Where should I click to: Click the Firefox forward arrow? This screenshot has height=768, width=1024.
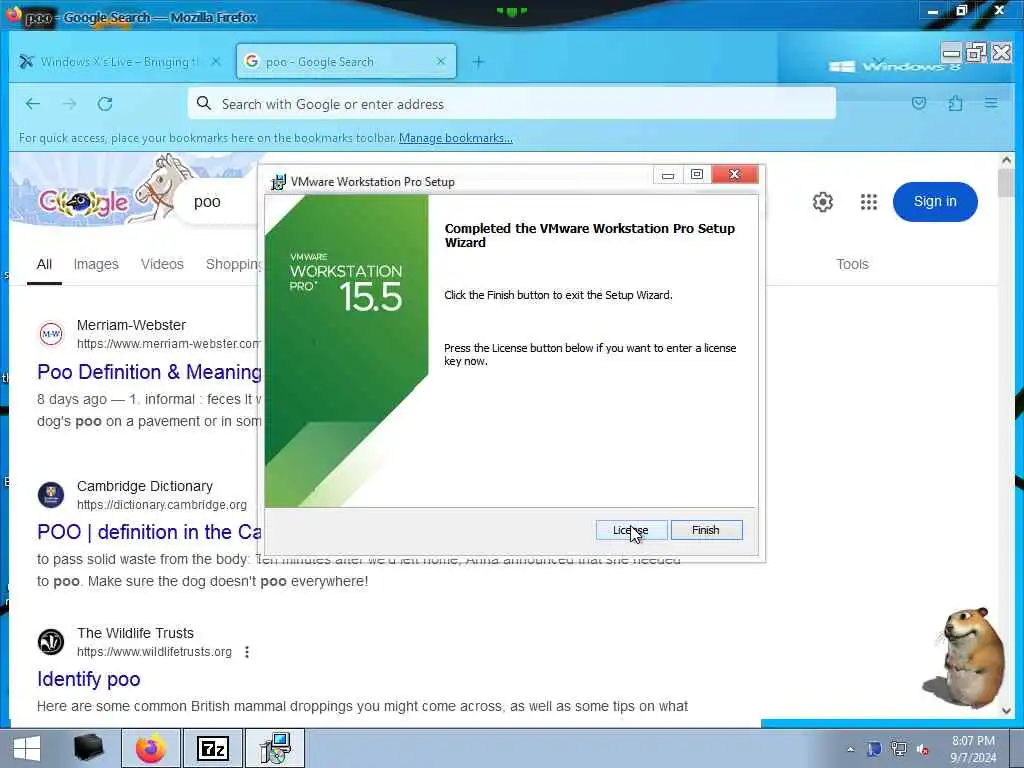69,103
